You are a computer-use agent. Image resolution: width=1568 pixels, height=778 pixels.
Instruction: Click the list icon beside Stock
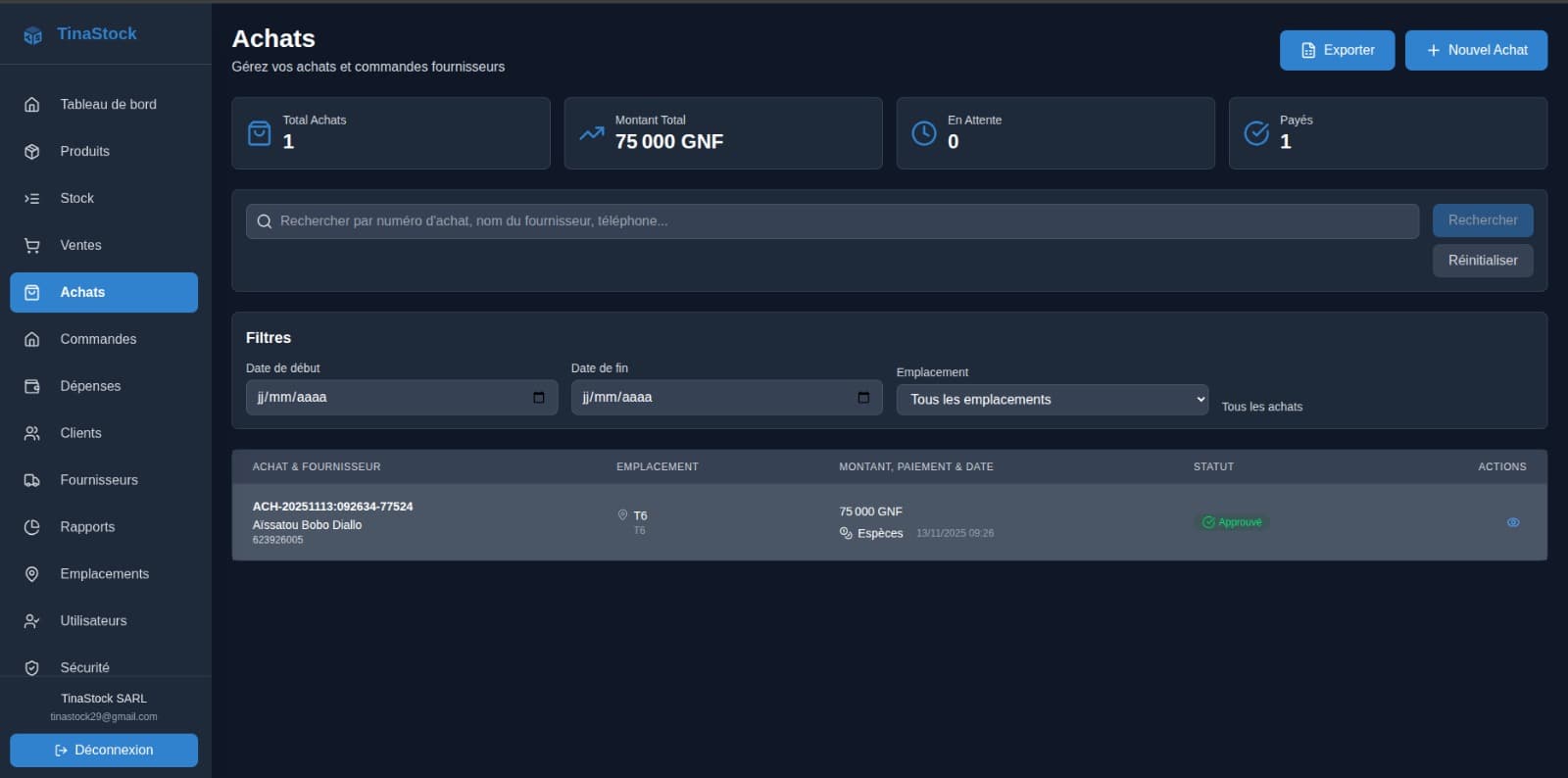coord(32,198)
